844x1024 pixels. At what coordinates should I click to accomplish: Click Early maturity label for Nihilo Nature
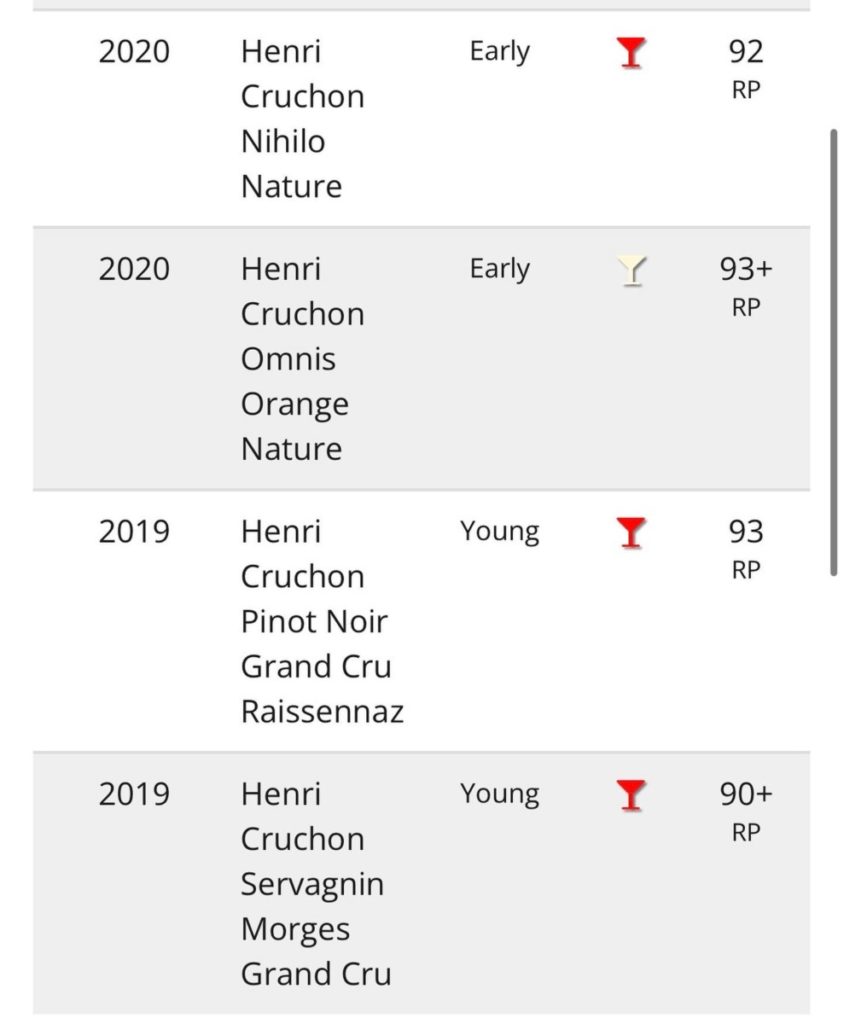tap(499, 51)
